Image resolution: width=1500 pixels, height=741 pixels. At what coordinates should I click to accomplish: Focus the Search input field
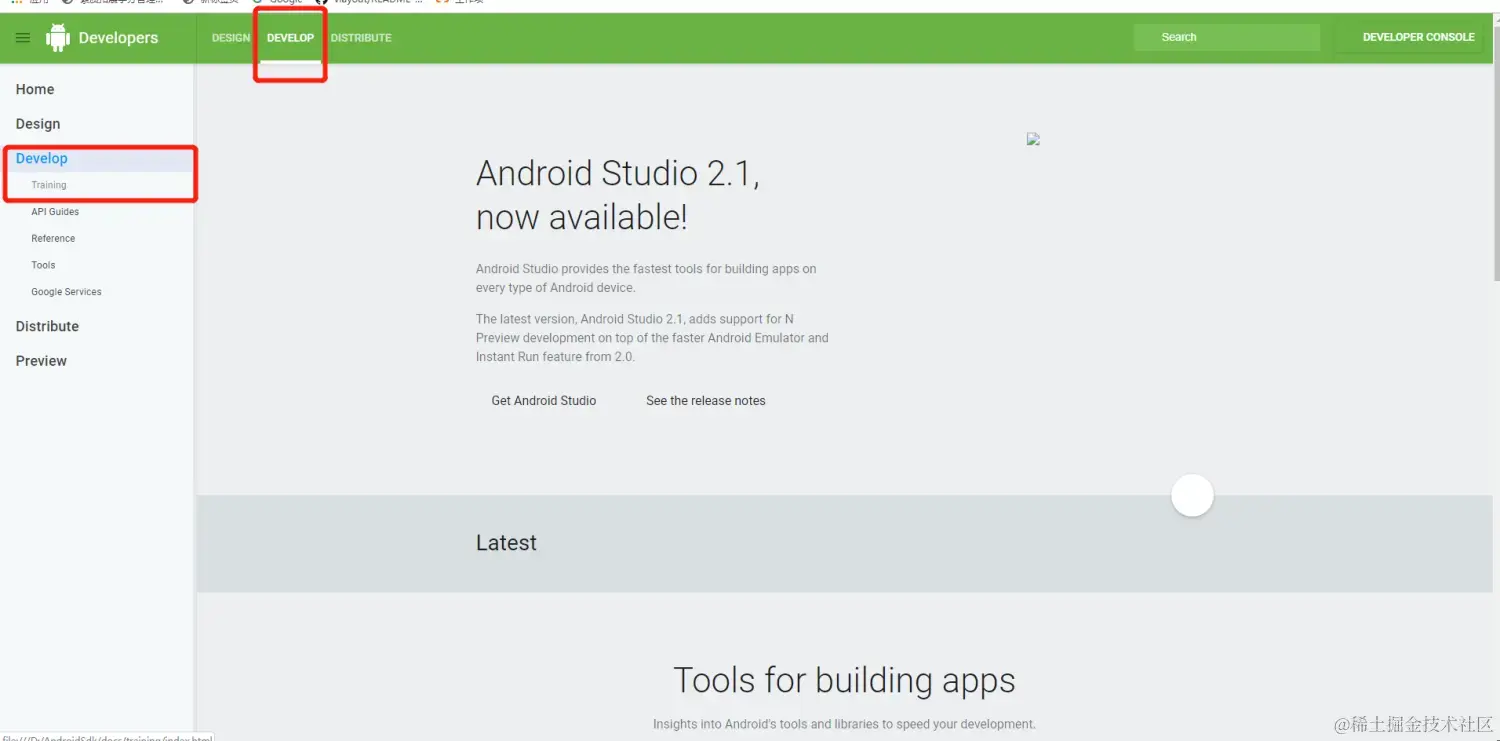[x=1227, y=37]
